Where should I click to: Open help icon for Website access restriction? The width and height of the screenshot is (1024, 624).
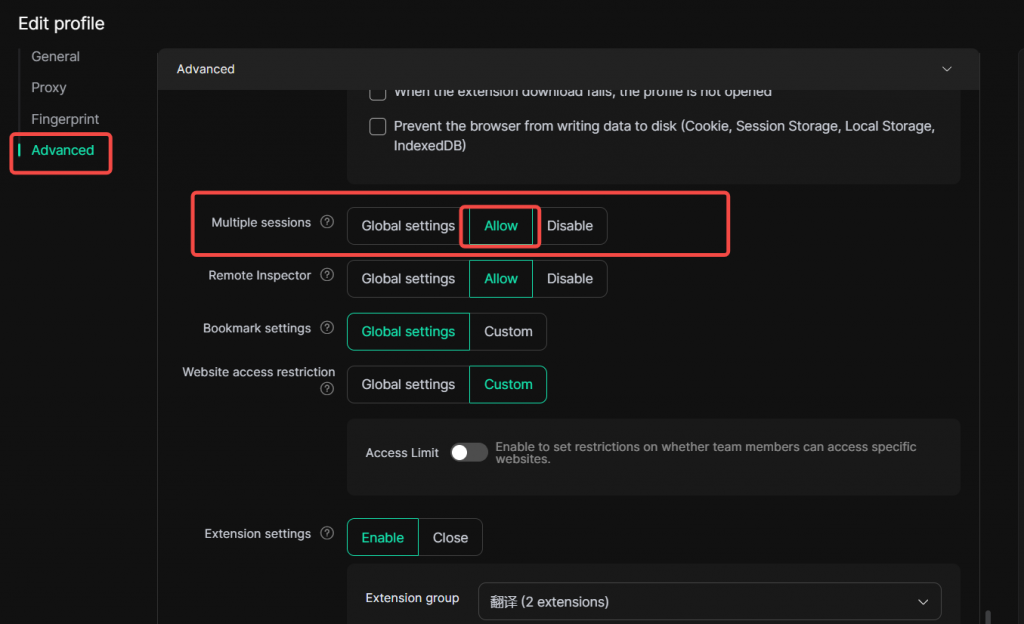click(327, 389)
